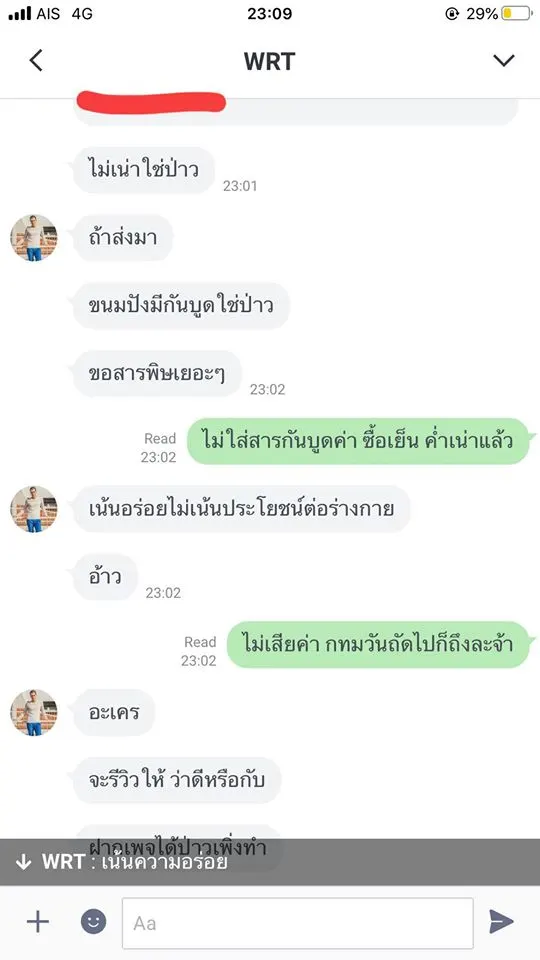
Task: Expand the chat options chevron beside WRT
Action: 504,60
